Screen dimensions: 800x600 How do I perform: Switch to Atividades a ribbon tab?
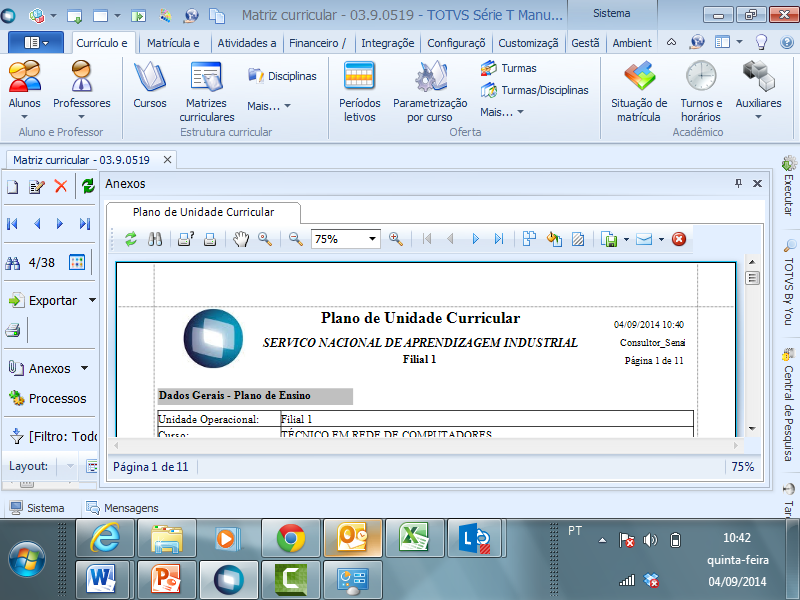click(x=246, y=43)
